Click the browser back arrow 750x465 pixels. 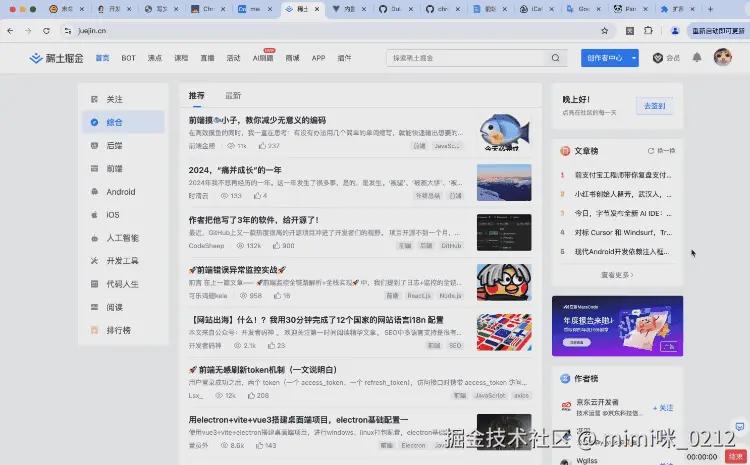[x=10, y=31]
